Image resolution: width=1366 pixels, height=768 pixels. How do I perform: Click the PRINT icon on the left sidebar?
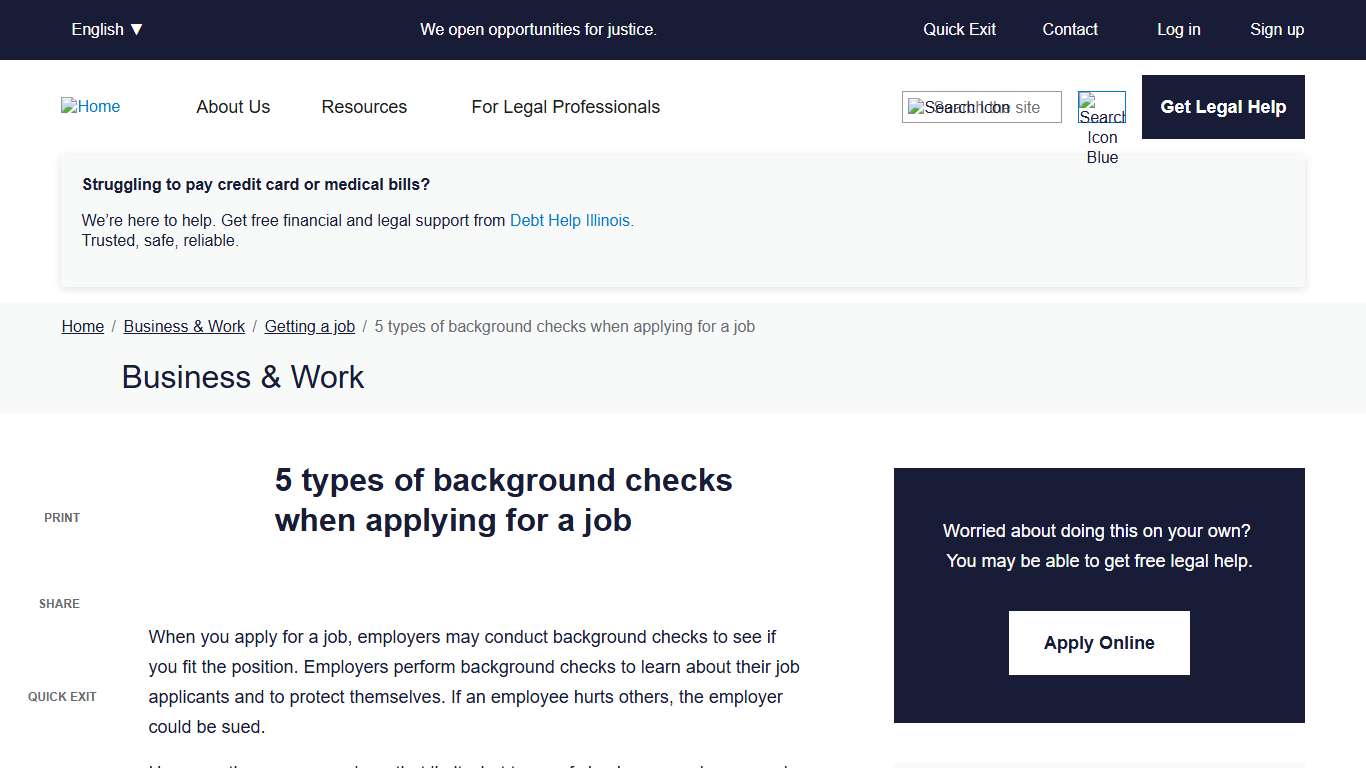61,517
